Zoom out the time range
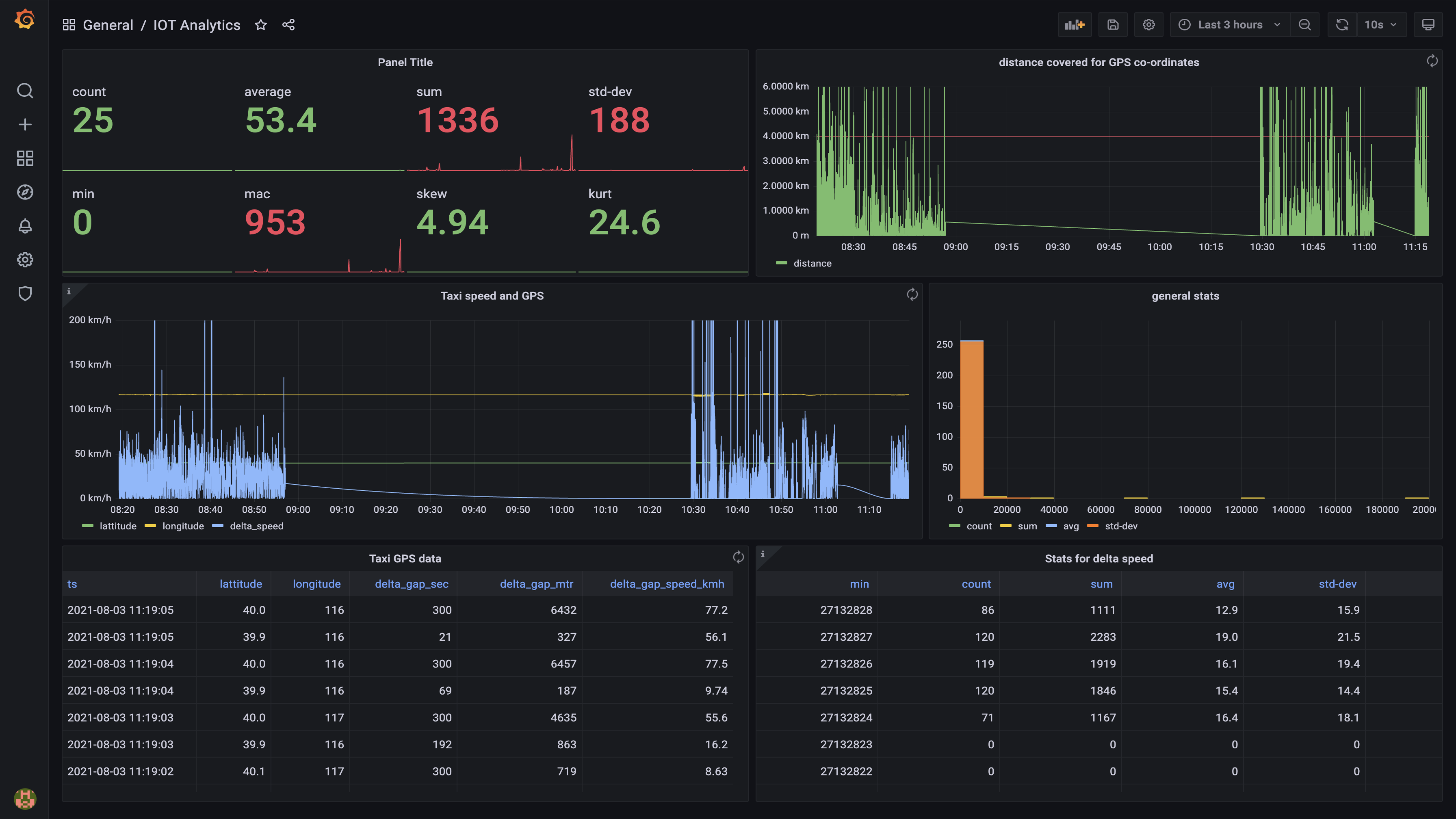Viewport: 1456px width, 819px height. [1304, 24]
